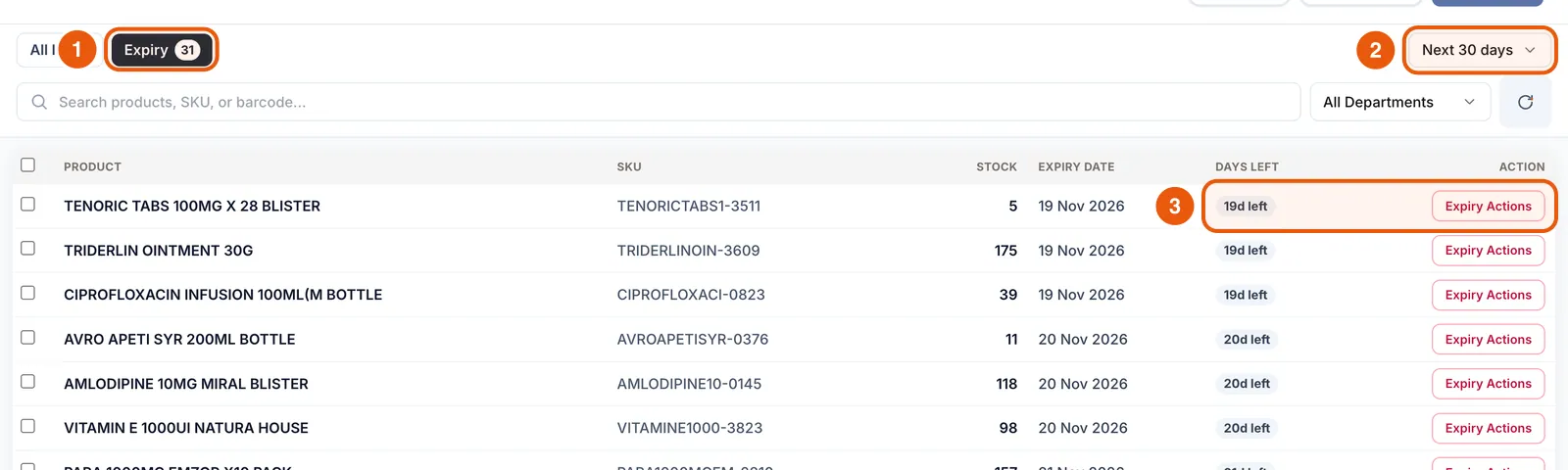
Task: Open Expiry Actions for AVRO APETI SYR
Action: tap(1488, 340)
